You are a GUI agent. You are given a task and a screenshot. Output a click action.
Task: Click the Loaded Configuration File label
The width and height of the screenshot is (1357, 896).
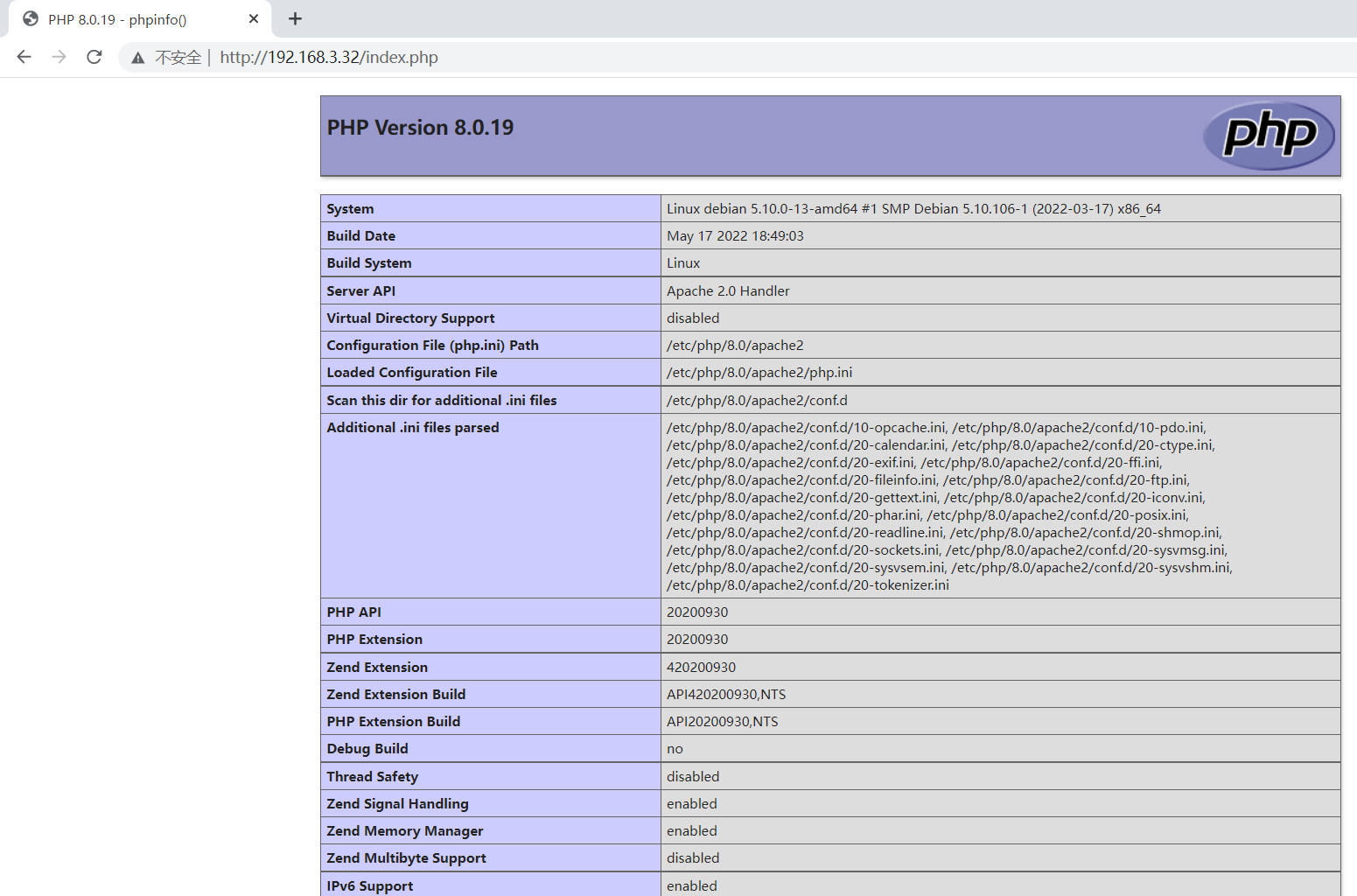pyautogui.click(x=412, y=373)
